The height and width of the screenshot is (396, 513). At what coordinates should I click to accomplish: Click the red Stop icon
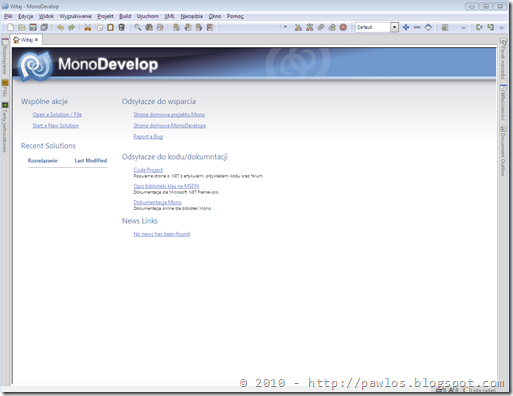tap(343, 27)
